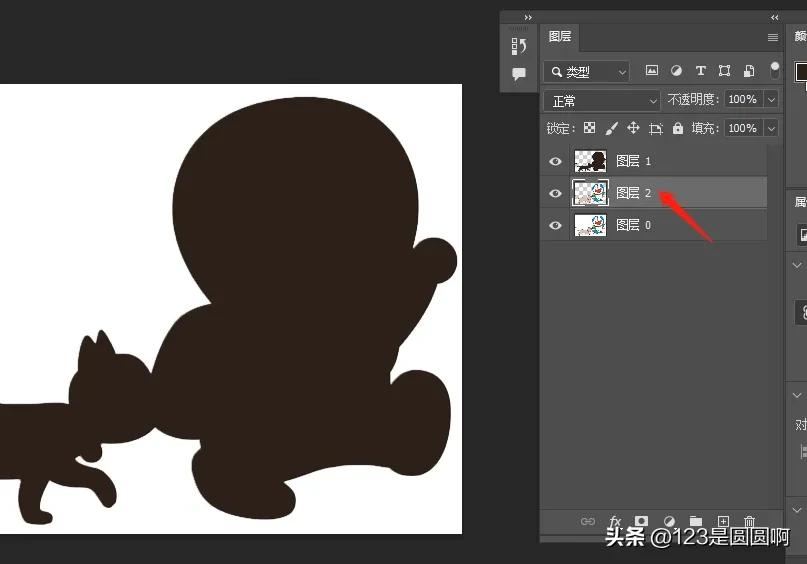Select the 图层 panel tab
807x564 pixels.
pyautogui.click(x=560, y=36)
